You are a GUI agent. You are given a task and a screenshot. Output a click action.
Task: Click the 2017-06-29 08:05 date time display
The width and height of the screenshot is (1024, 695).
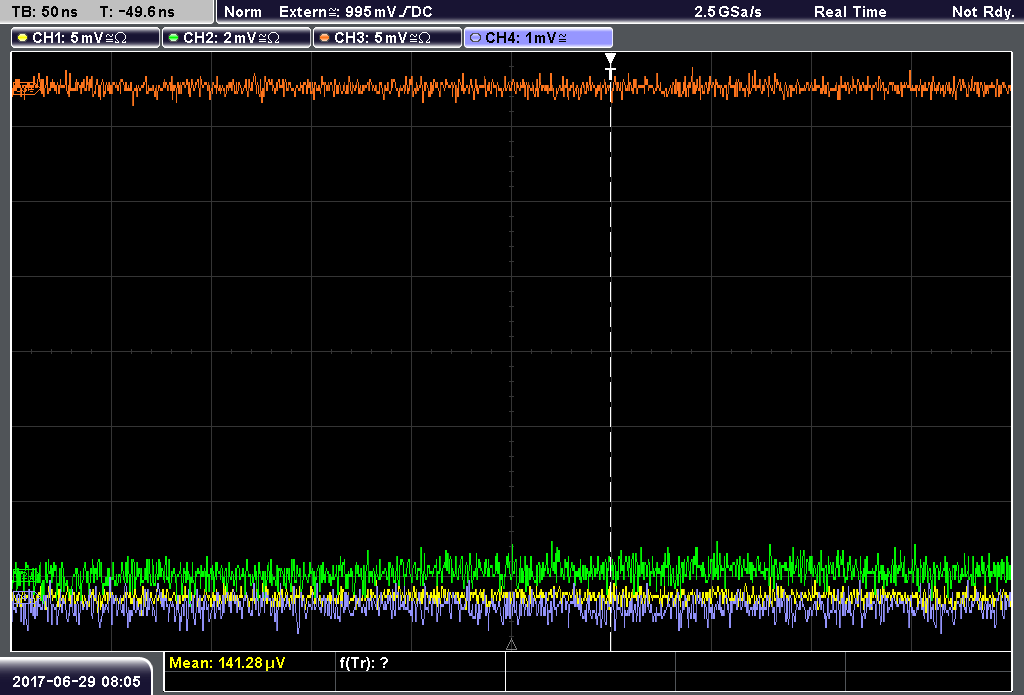point(76,681)
